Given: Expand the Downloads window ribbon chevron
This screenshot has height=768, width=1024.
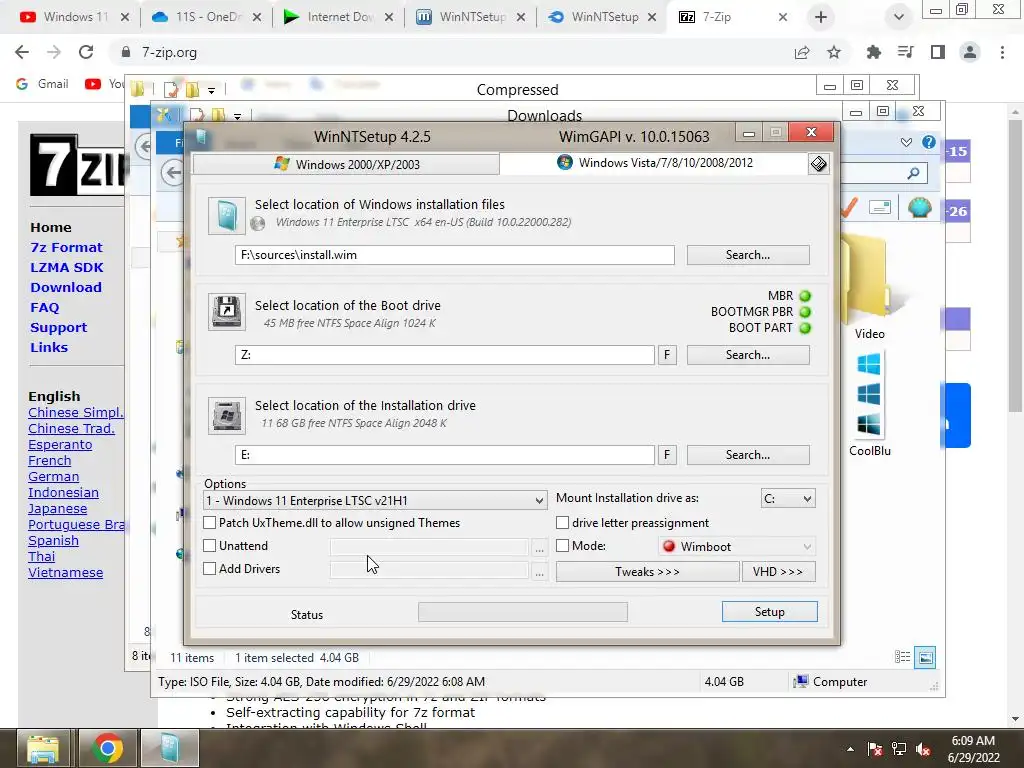Looking at the screenshot, I should [x=906, y=142].
